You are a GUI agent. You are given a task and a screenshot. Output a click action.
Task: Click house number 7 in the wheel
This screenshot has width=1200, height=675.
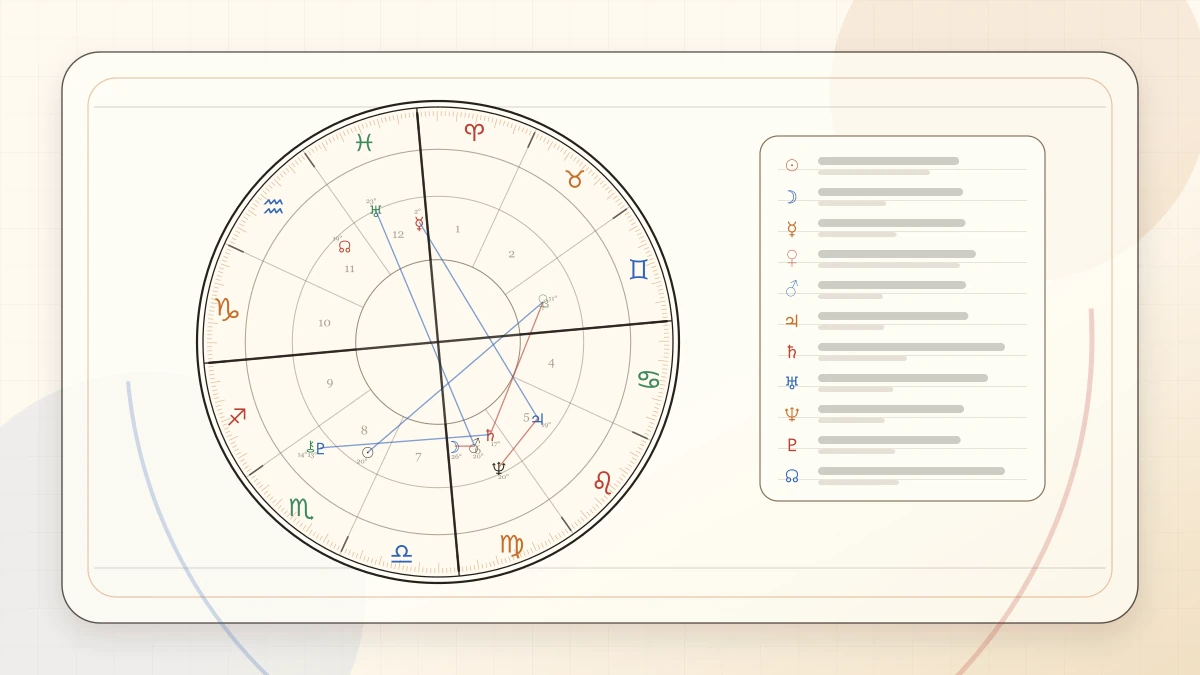(x=418, y=457)
